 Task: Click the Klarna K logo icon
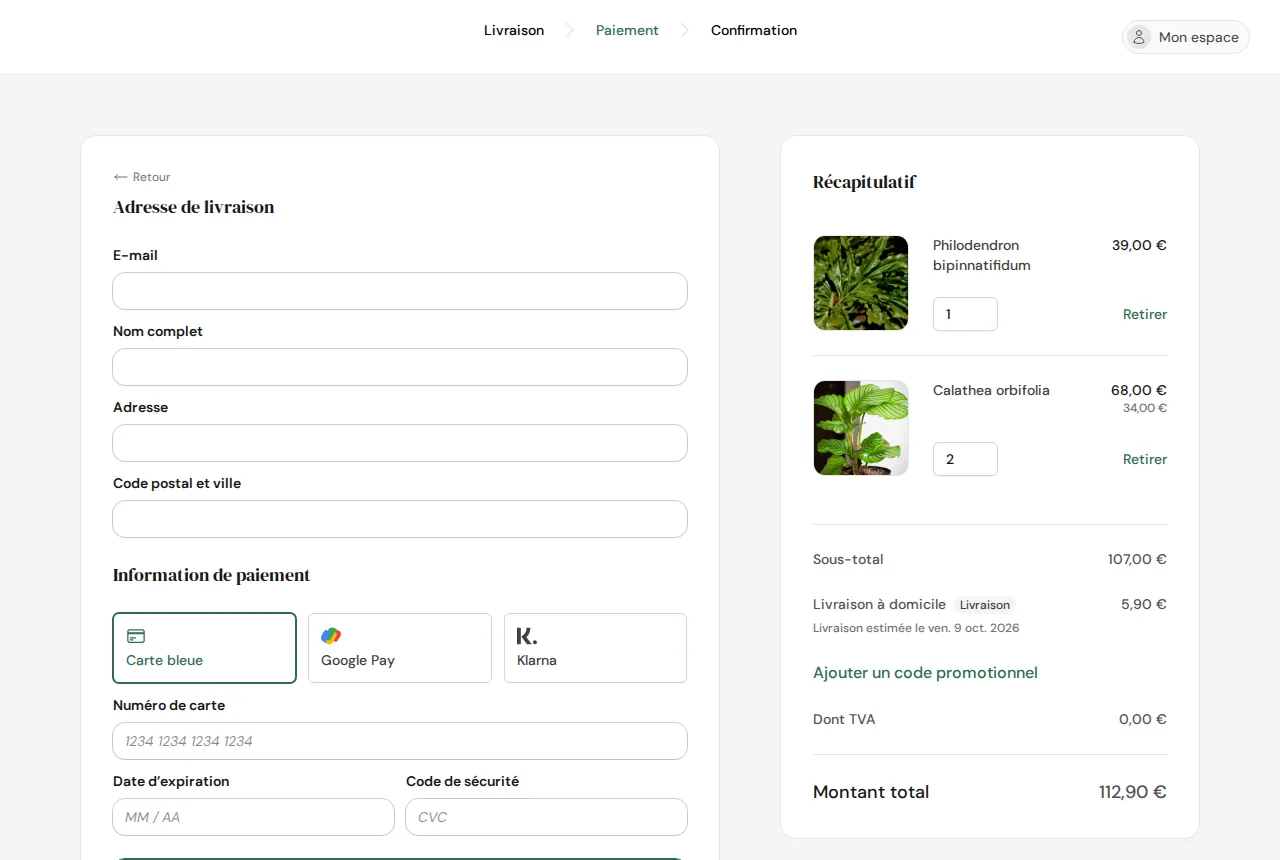point(526,636)
